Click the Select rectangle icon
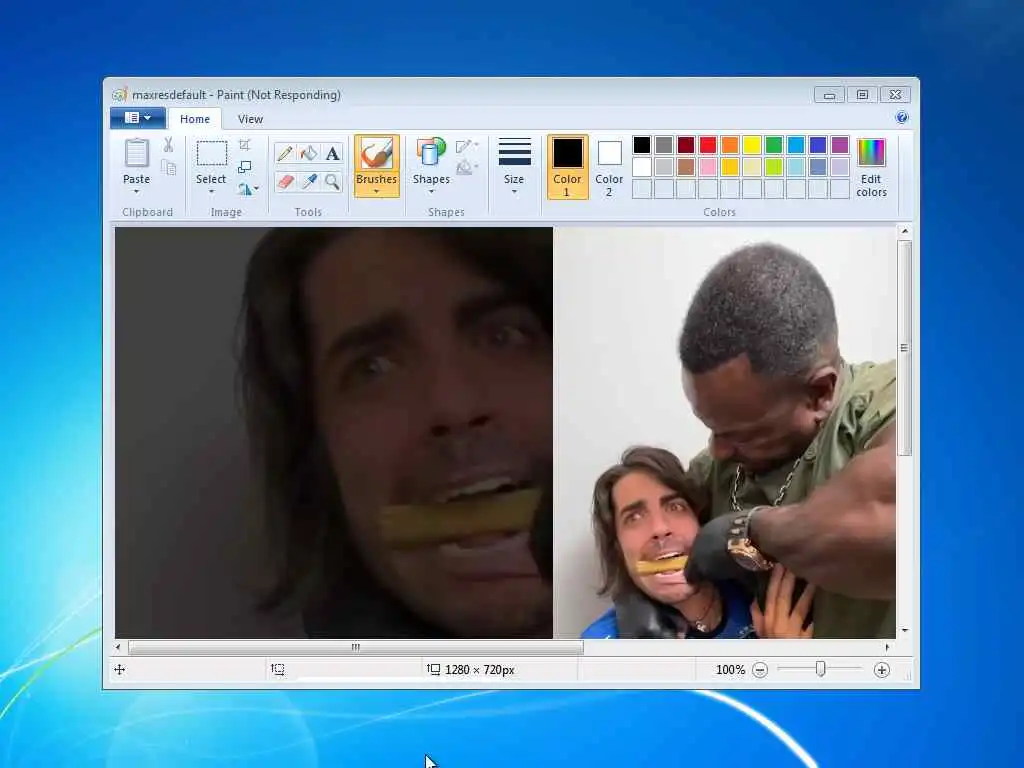Screen dimensions: 1024x768 (x=212, y=154)
